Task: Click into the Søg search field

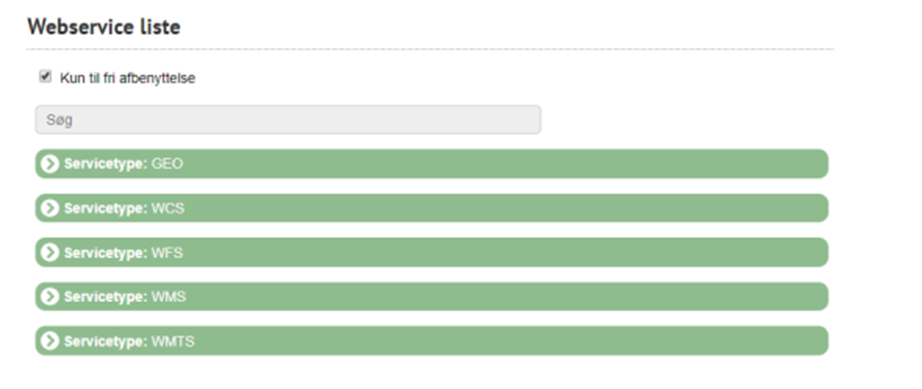Action: [288, 120]
